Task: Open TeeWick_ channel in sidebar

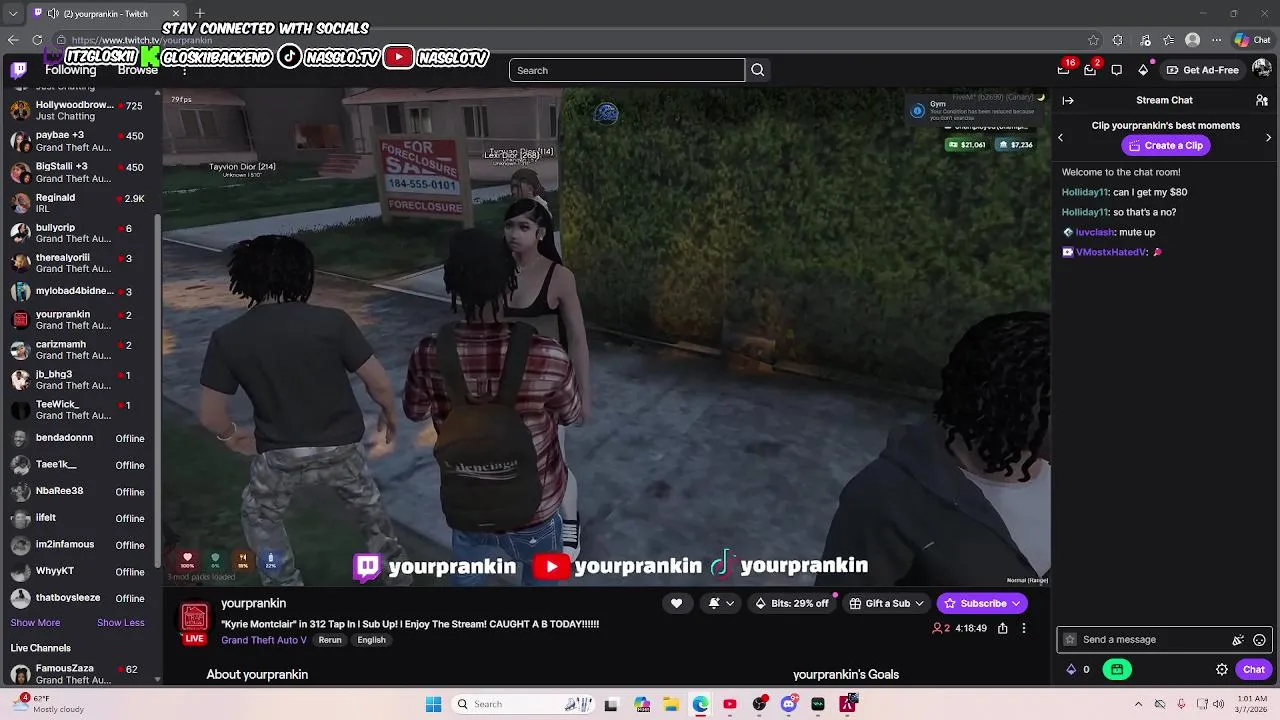Action: pos(78,410)
